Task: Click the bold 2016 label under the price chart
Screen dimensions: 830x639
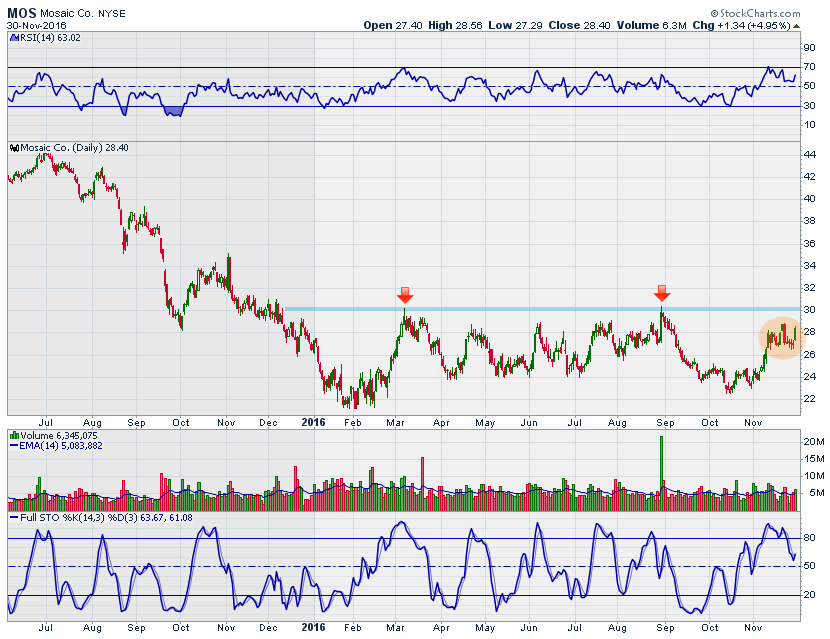Action: click(313, 422)
